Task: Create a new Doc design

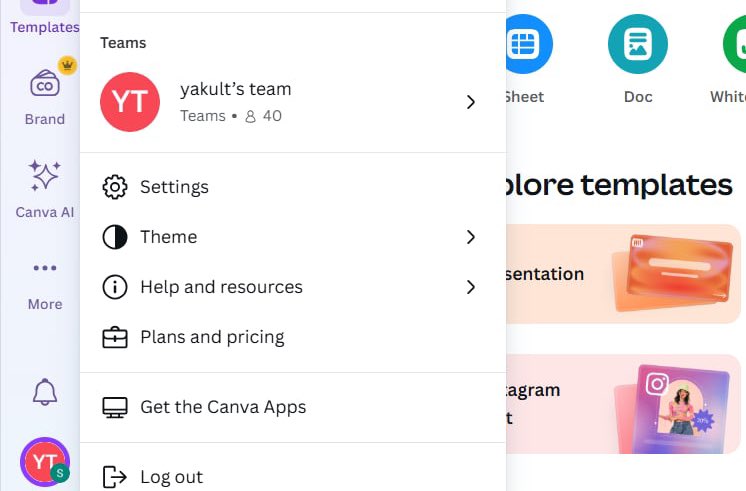Action: click(x=638, y=44)
